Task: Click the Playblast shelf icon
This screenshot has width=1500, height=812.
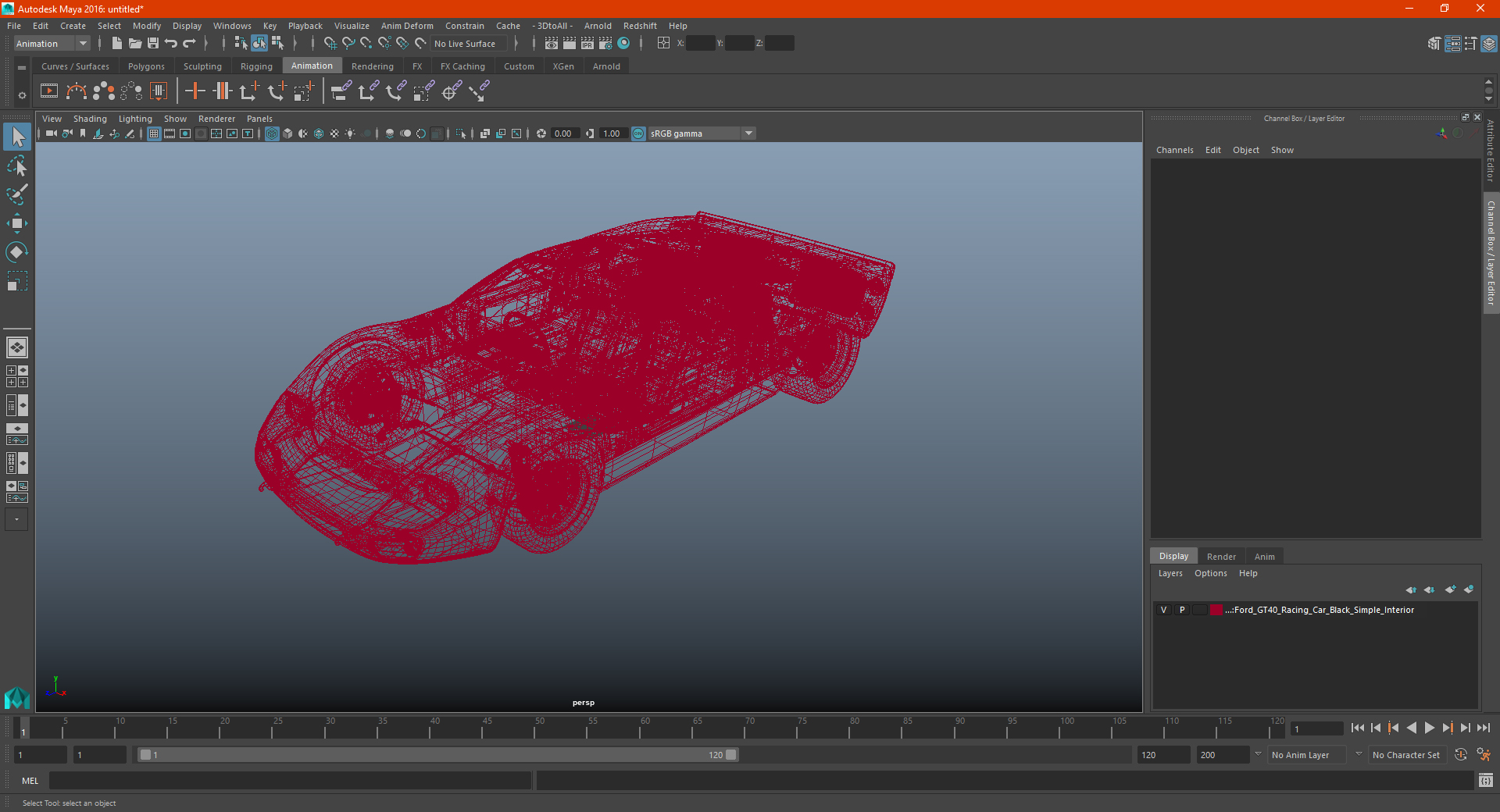Action: tap(49, 91)
